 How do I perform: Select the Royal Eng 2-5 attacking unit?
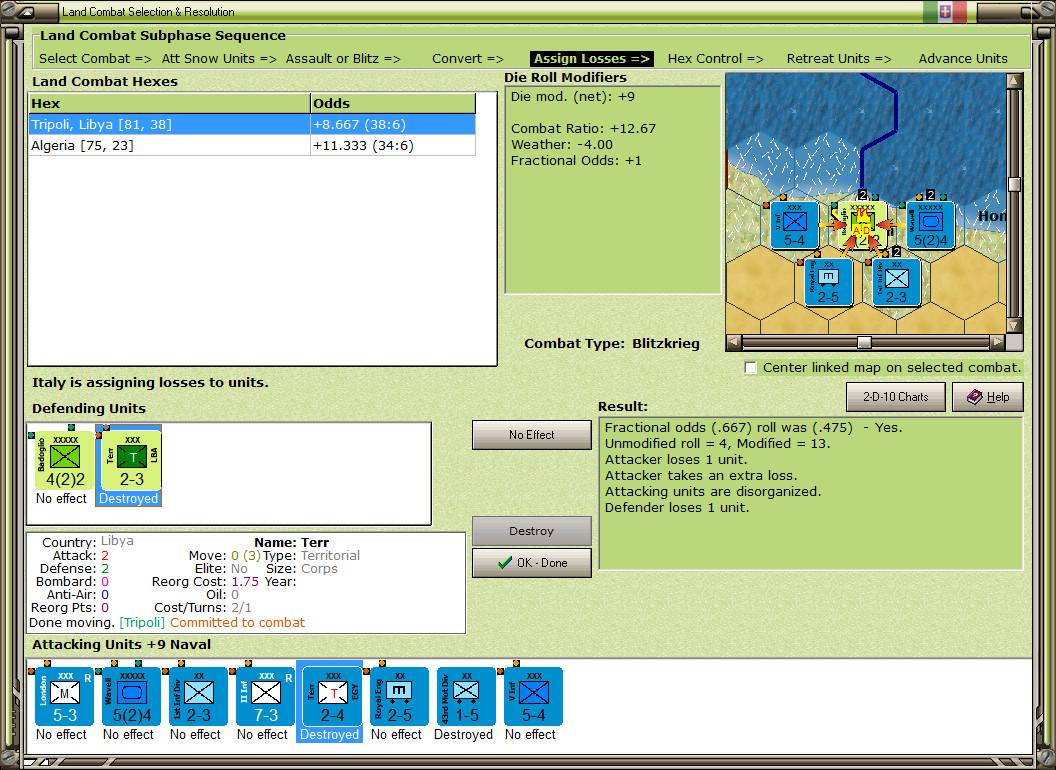pyautogui.click(x=399, y=697)
